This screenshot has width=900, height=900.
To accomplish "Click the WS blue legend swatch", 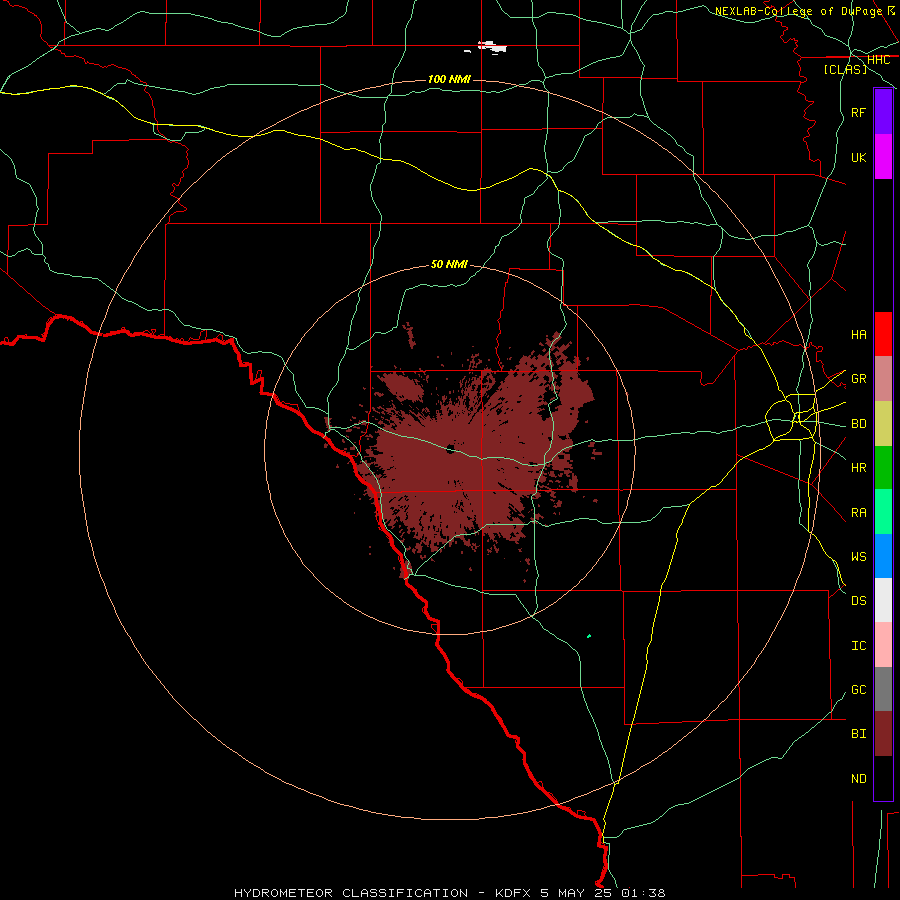I will (883, 556).
